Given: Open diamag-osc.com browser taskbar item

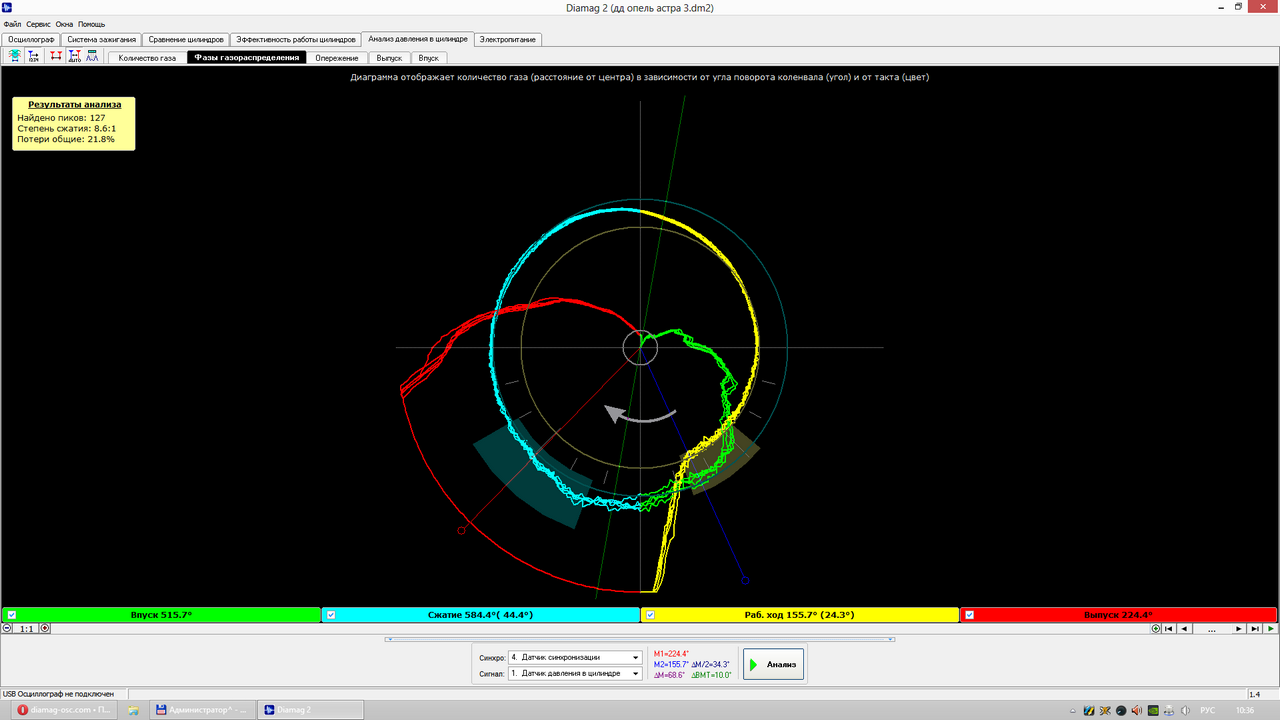Looking at the screenshot, I should [62, 710].
